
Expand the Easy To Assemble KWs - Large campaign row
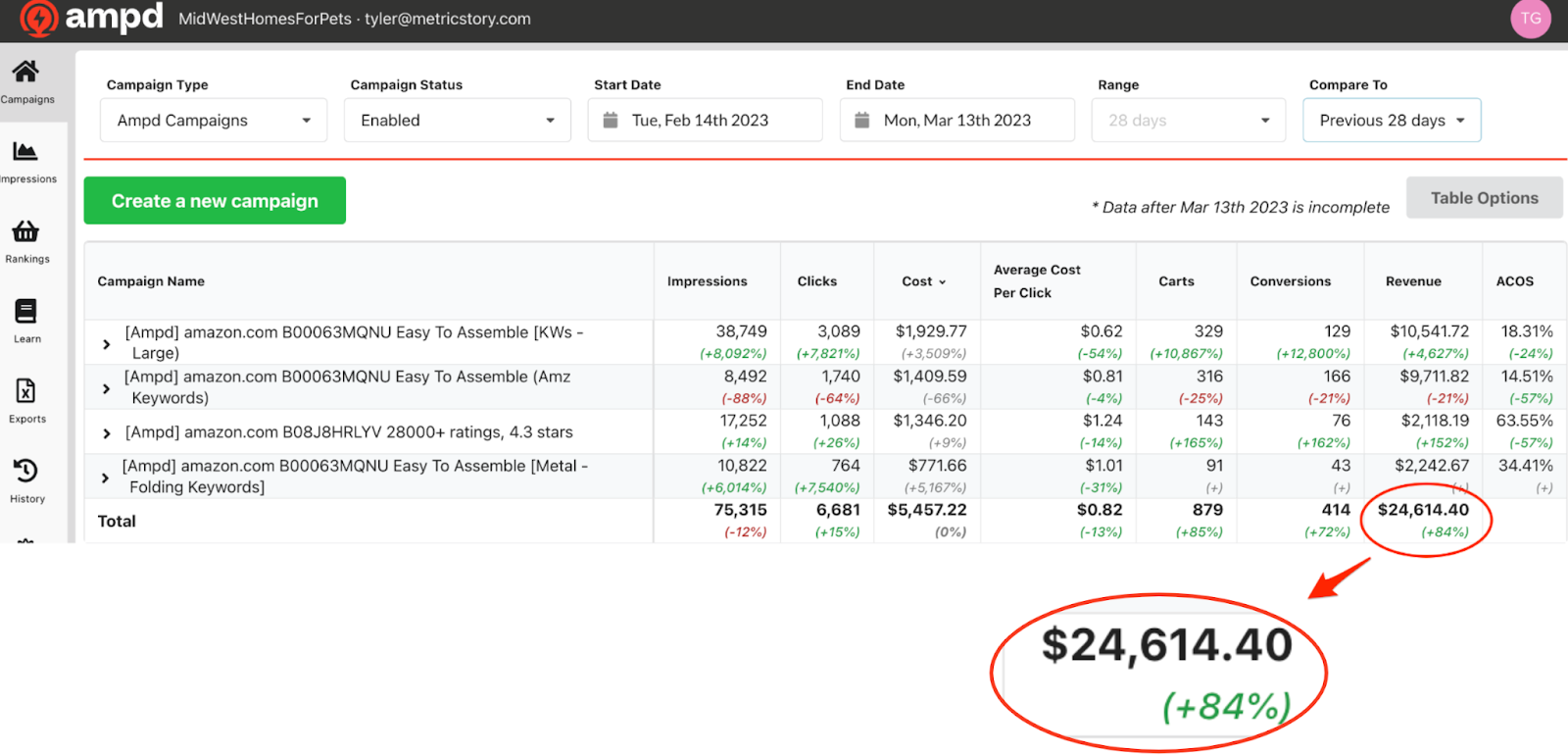(107, 344)
